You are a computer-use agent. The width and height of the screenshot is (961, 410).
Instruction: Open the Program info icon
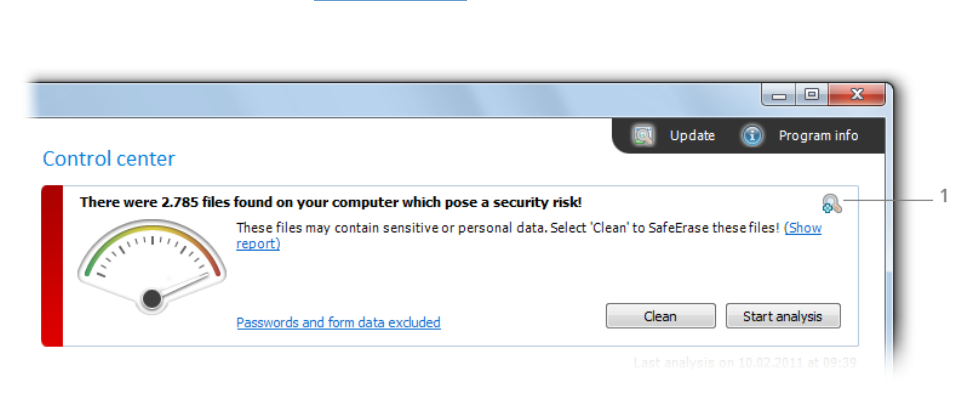752,135
